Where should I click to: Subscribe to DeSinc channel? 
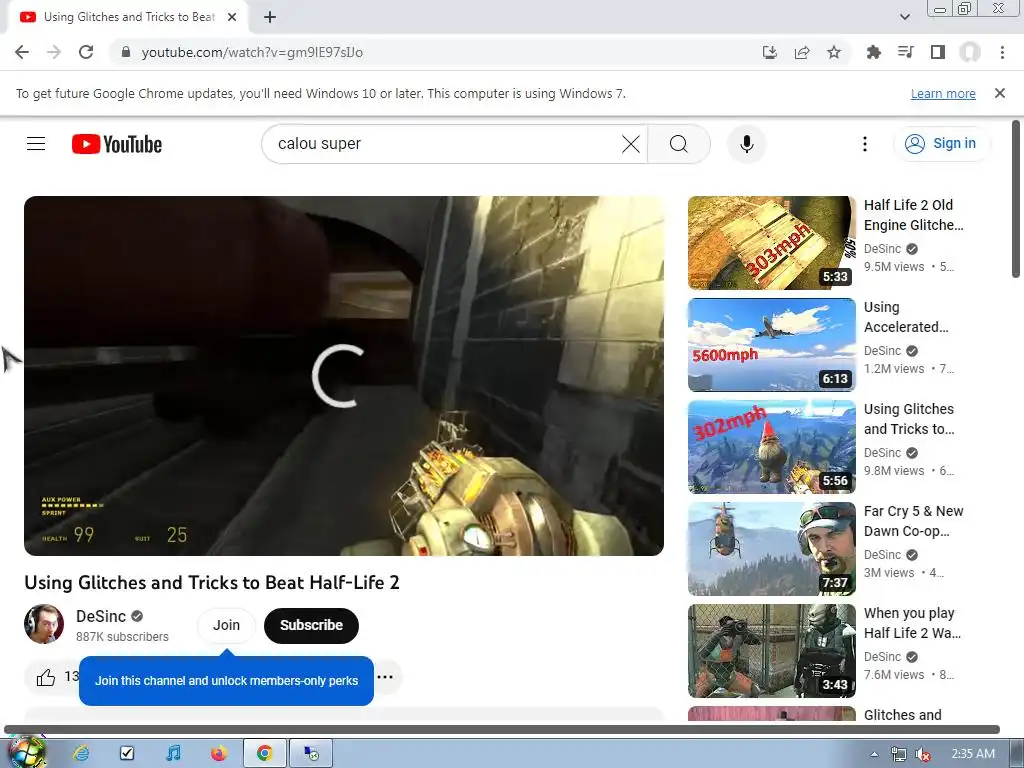(x=312, y=625)
